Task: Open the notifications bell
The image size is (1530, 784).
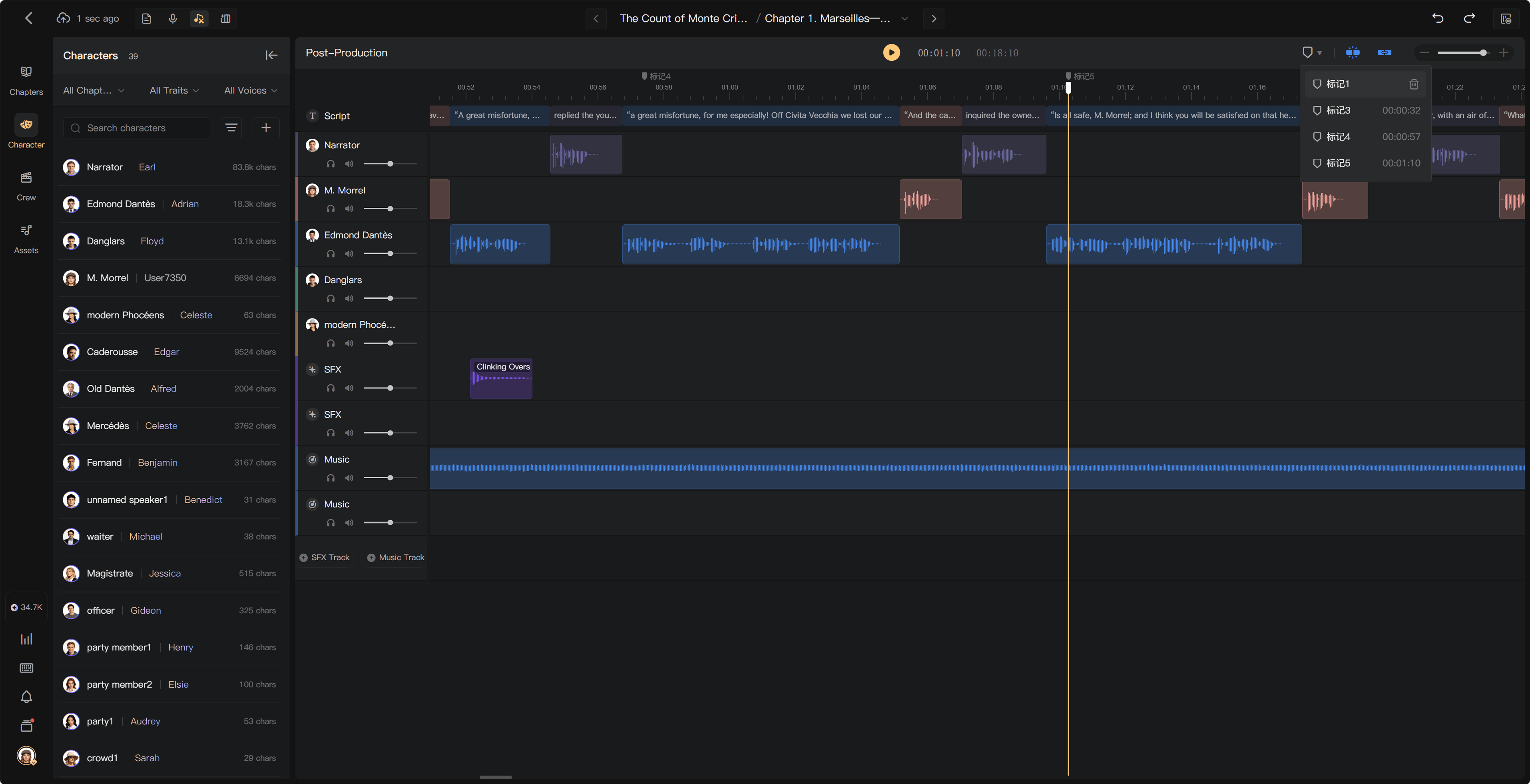Action: (26, 697)
